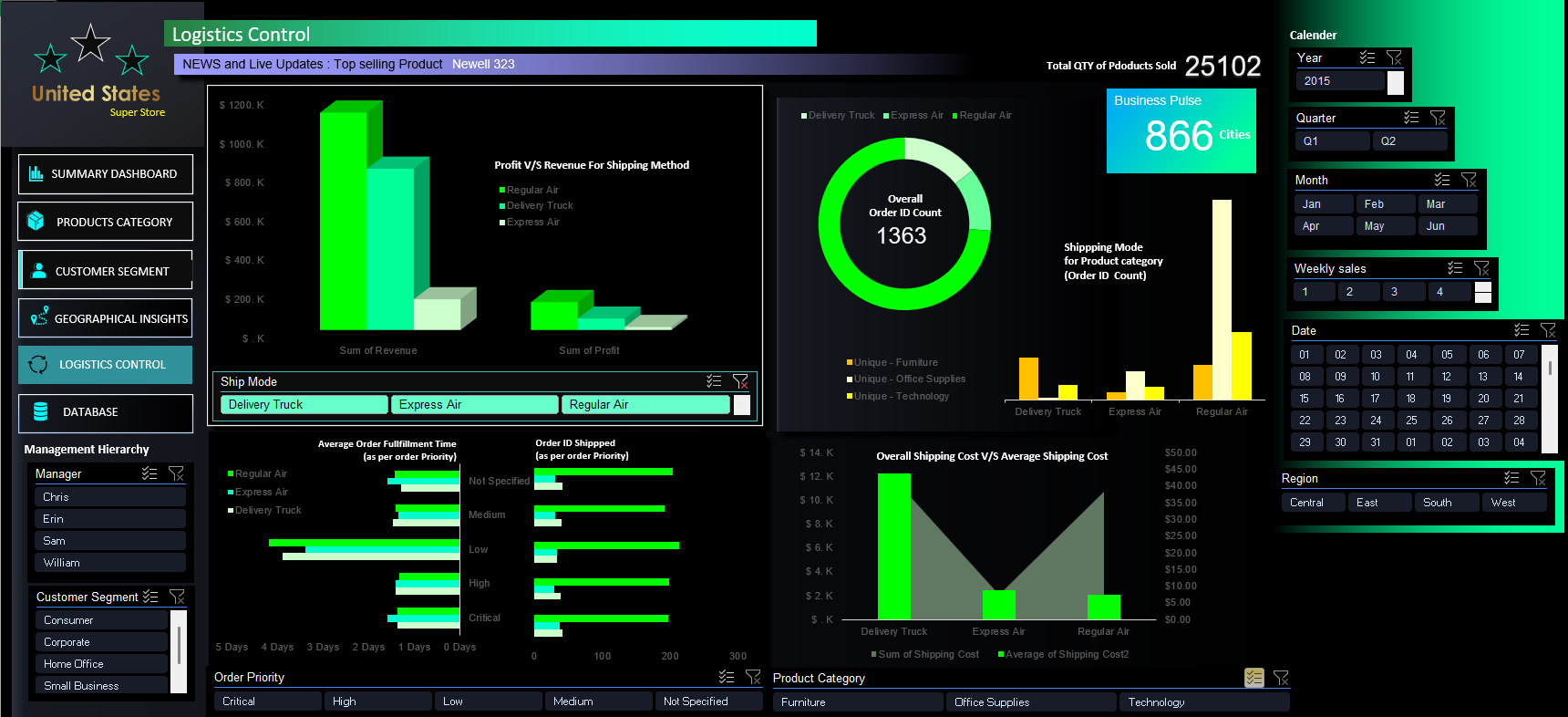Click the Profit V/S Revenue chart title
The width and height of the screenshot is (1568, 717).
[592, 165]
